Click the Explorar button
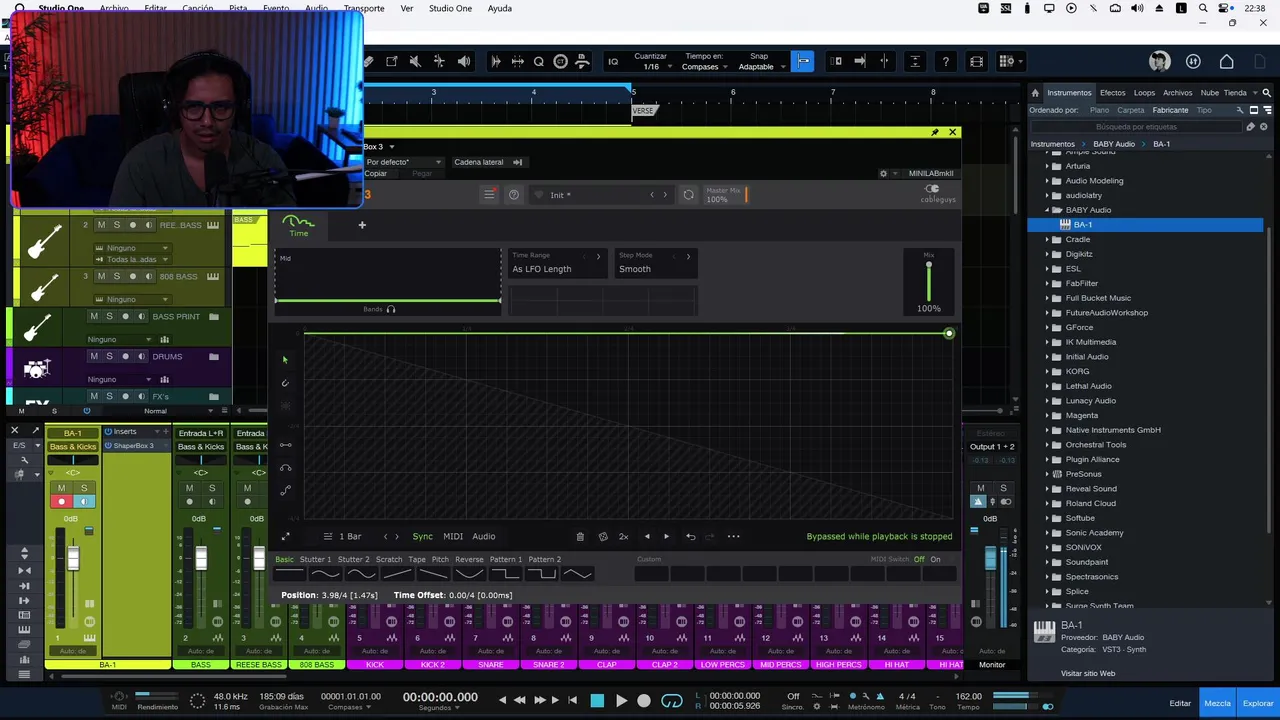 (1258, 704)
